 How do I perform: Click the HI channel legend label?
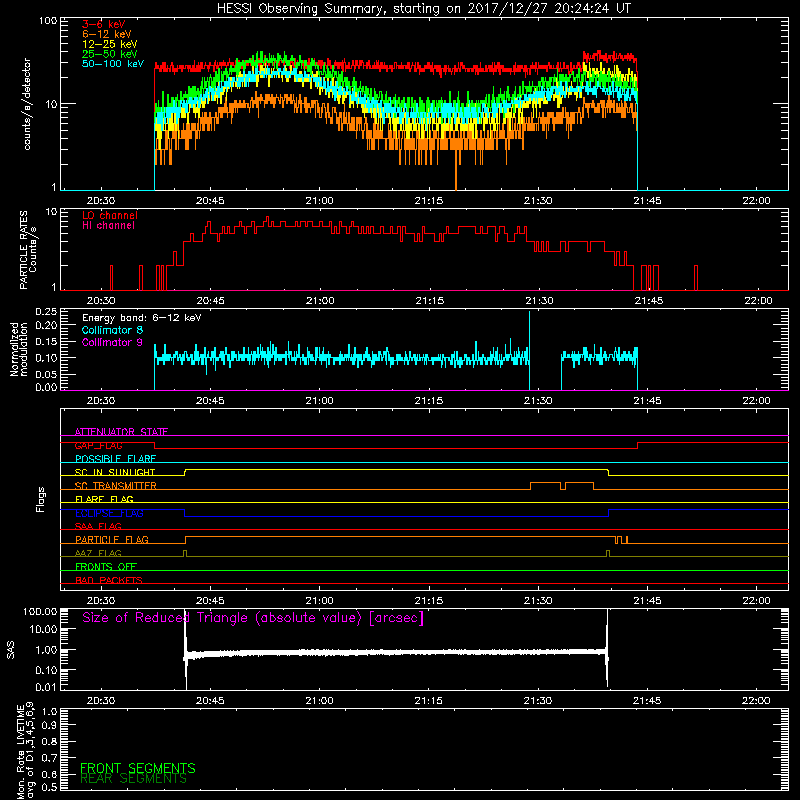(x=108, y=226)
